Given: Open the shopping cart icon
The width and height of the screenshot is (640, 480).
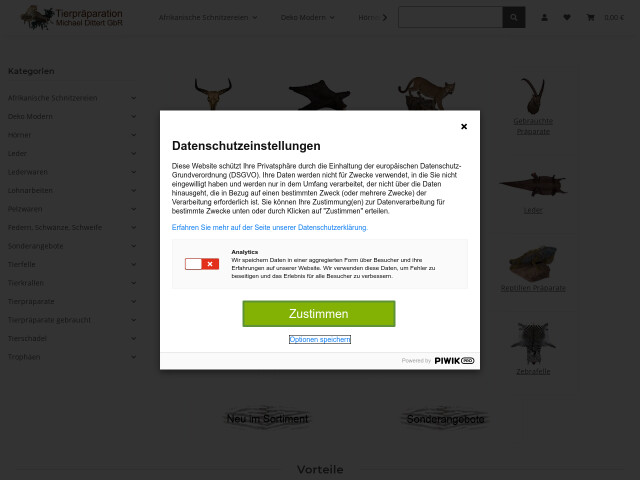Looking at the screenshot, I should (x=590, y=18).
